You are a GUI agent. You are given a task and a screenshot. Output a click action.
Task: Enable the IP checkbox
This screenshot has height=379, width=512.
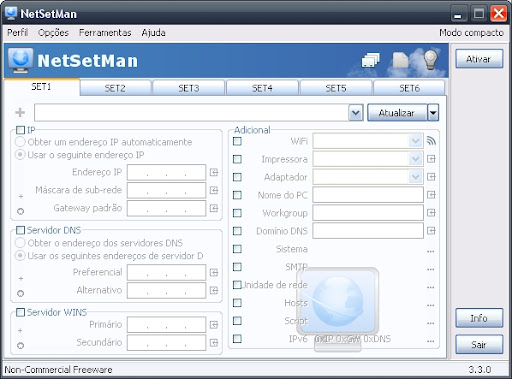20,130
